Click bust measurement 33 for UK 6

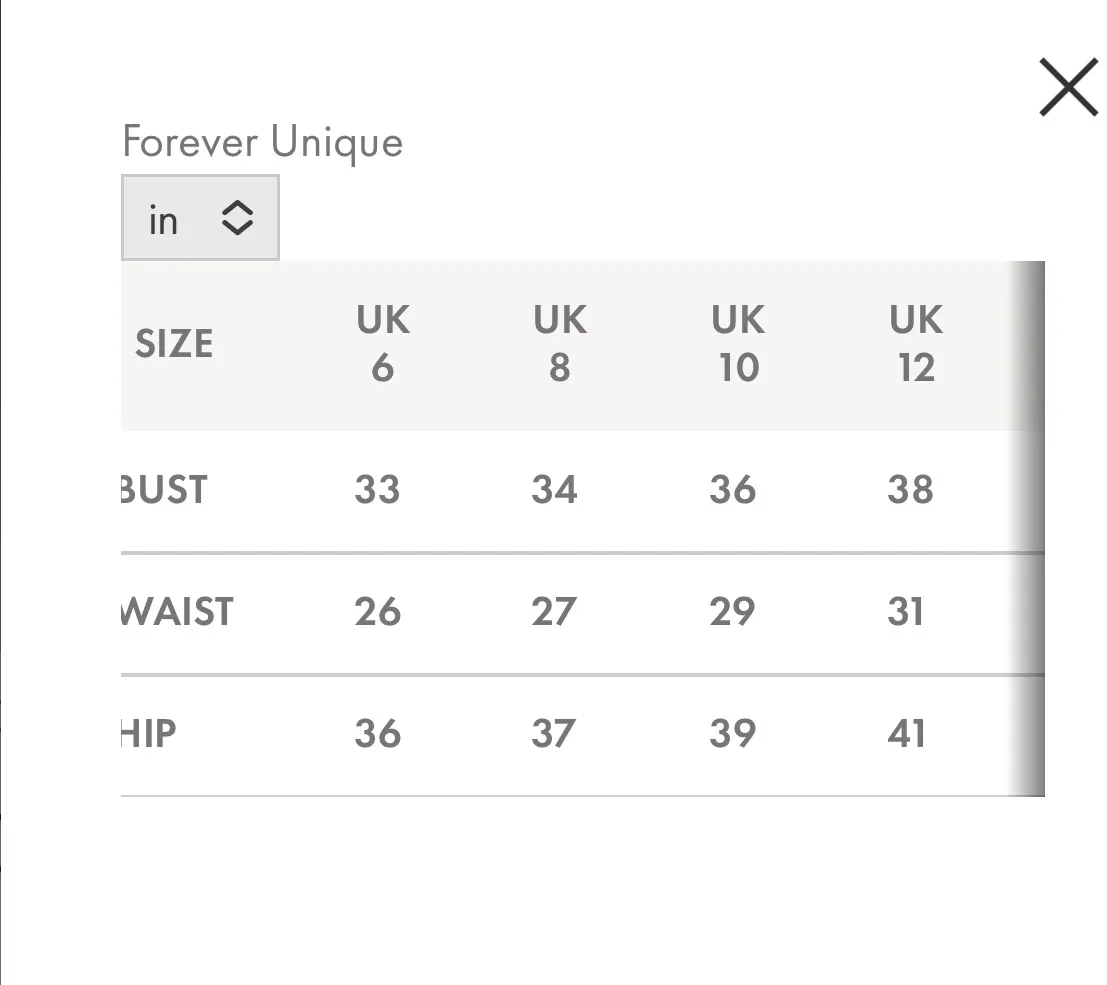click(377, 490)
